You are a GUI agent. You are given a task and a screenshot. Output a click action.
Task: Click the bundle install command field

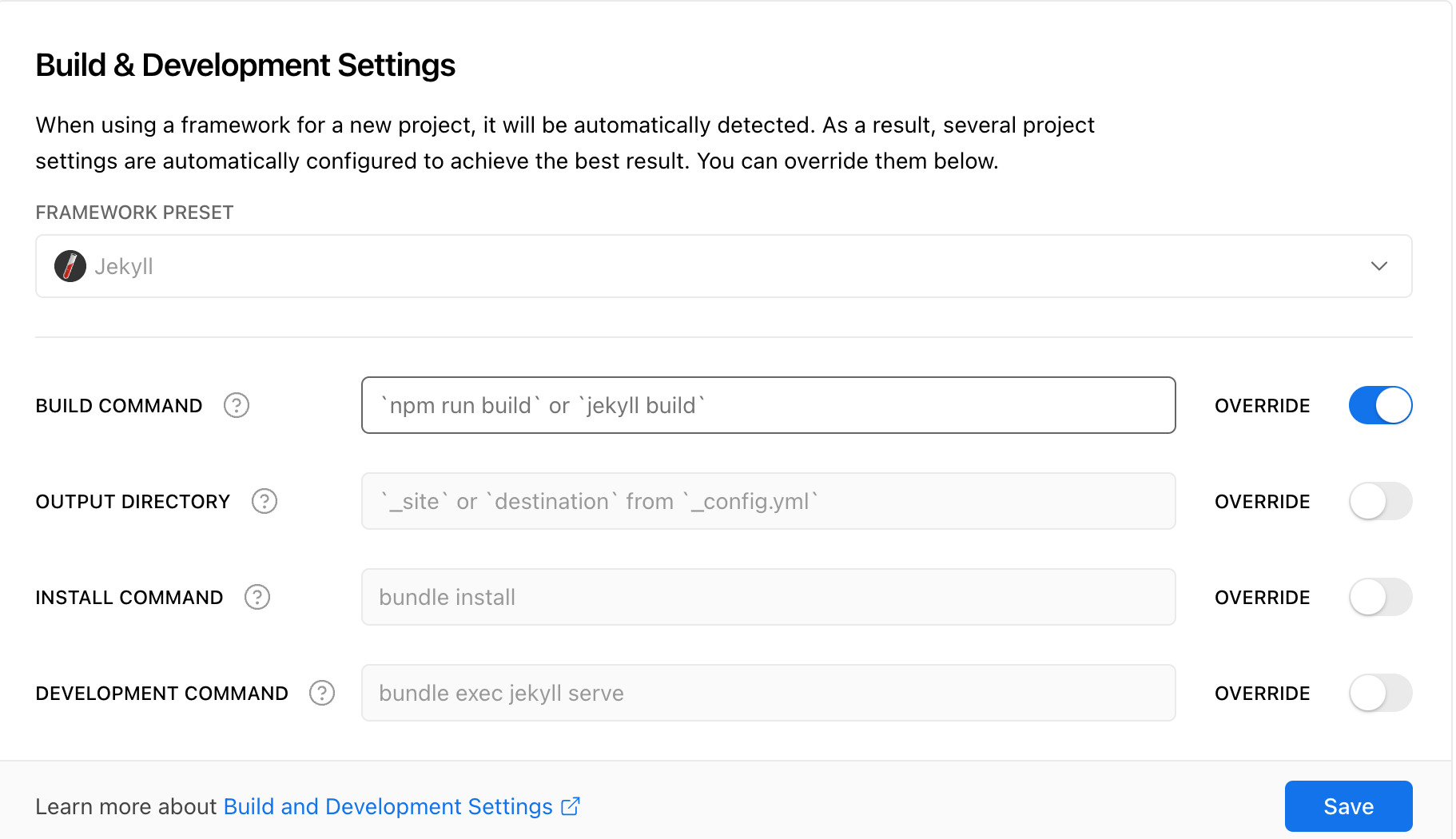pos(768,598)
